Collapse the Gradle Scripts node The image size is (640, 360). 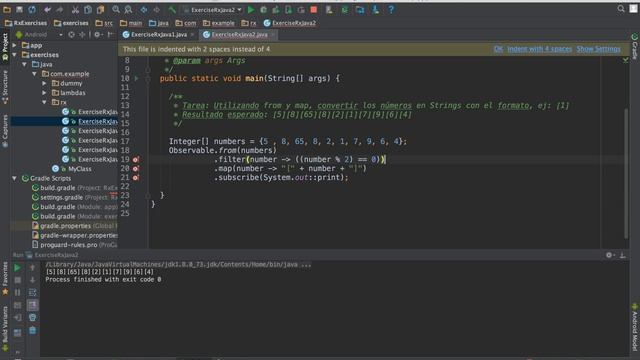pos(15,178)
